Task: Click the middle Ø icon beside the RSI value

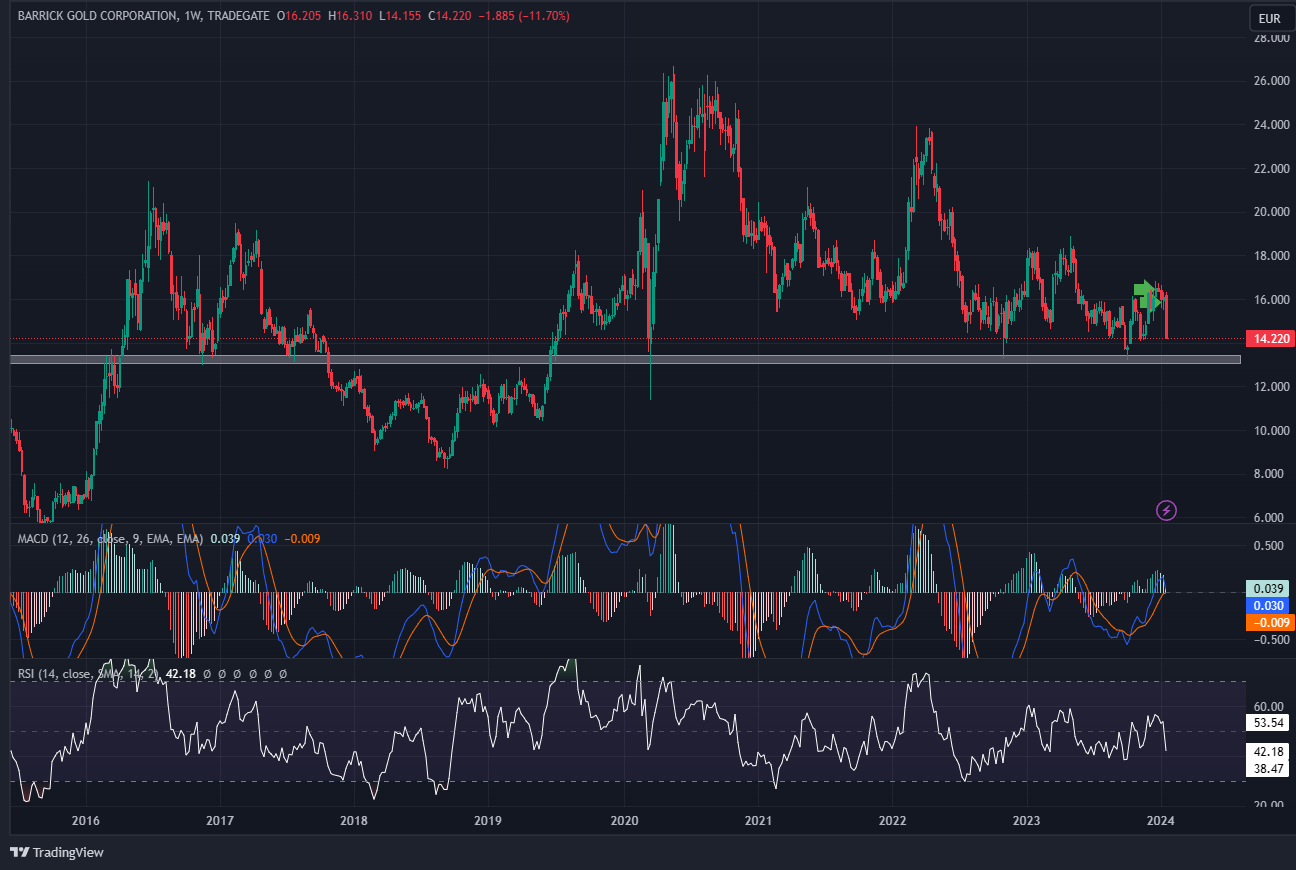Action: 245,674
